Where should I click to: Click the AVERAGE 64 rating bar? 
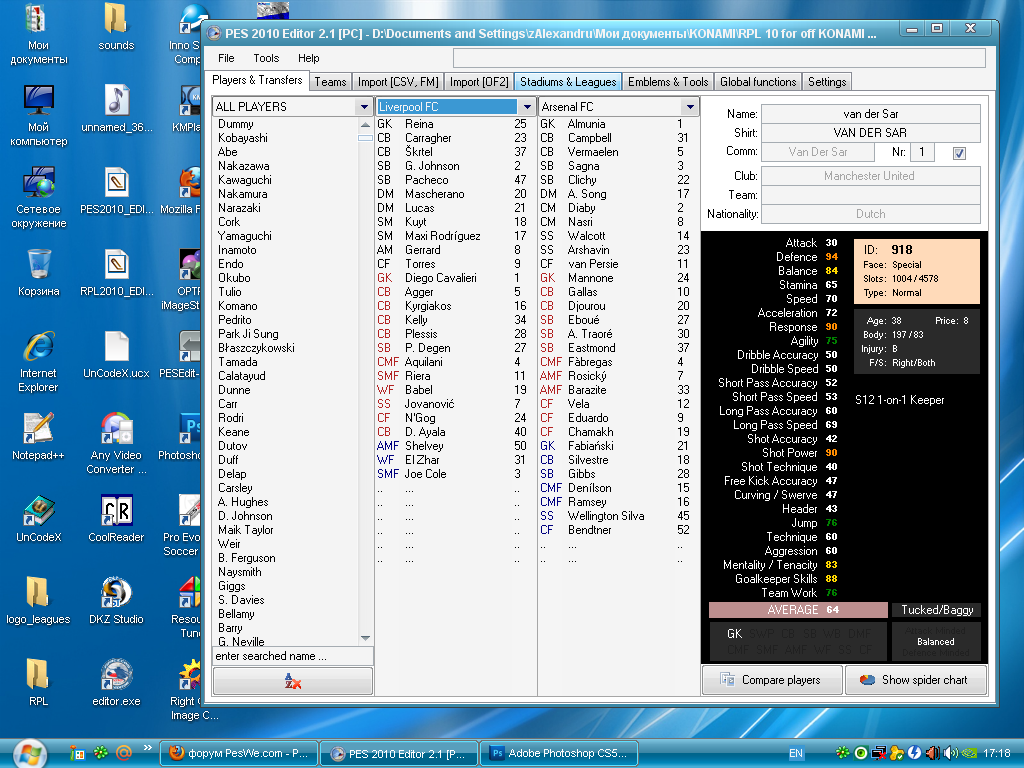798,610
